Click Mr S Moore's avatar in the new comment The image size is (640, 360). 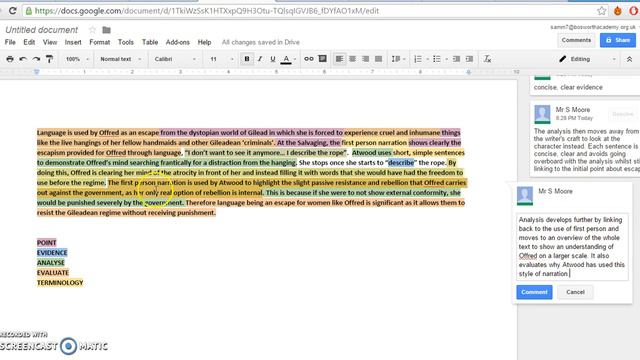tap(525, 196)
